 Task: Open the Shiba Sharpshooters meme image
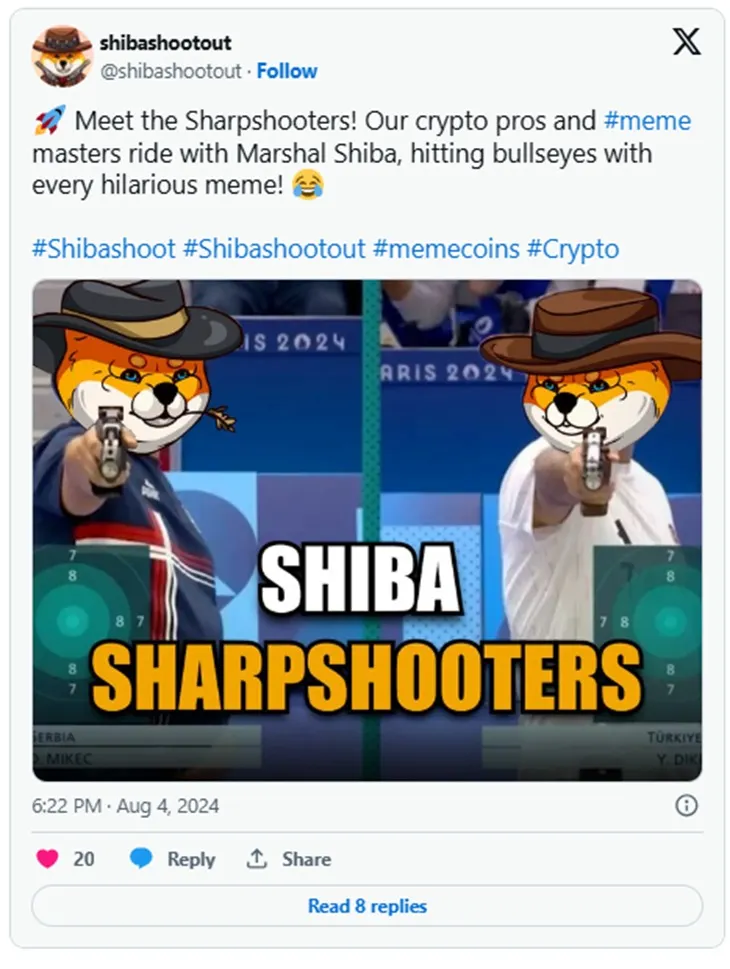[367, 530]
